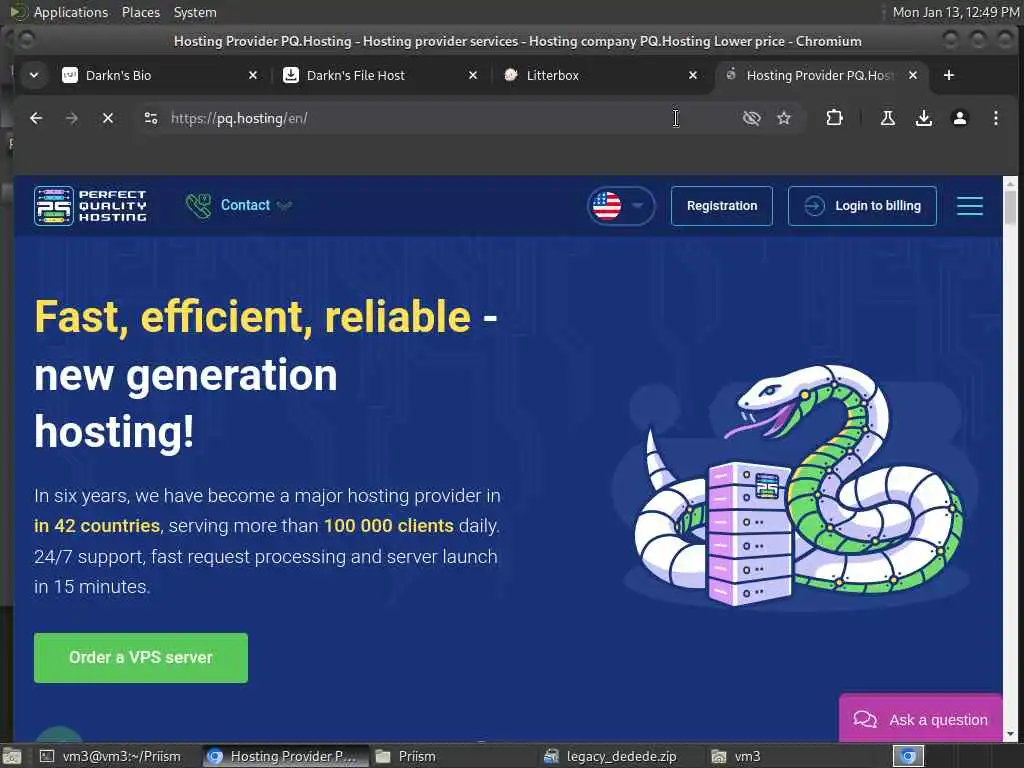Open the System menu
Screen dimensions: 1024x768
[195, 12]
